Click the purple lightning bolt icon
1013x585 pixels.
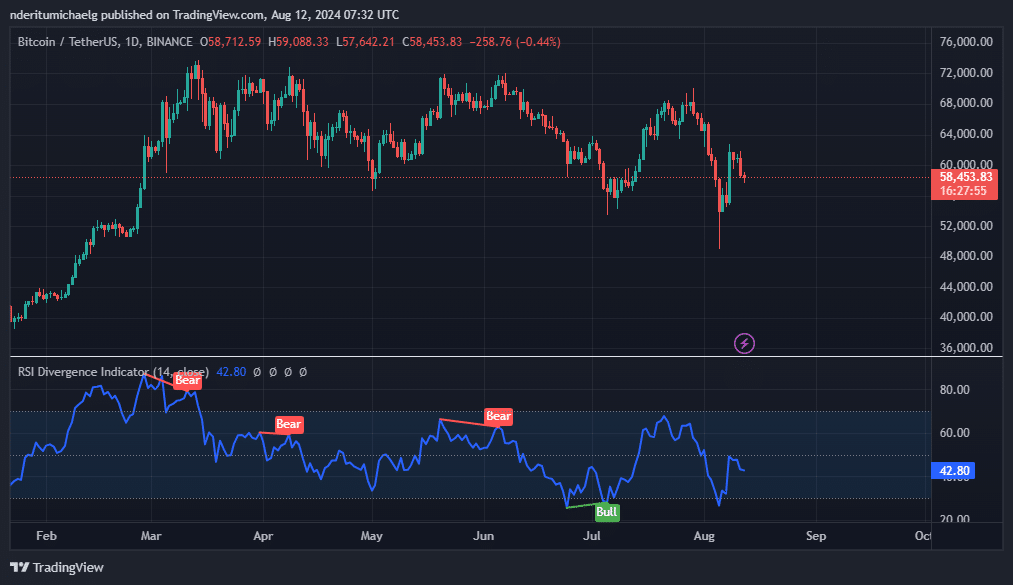744,344
